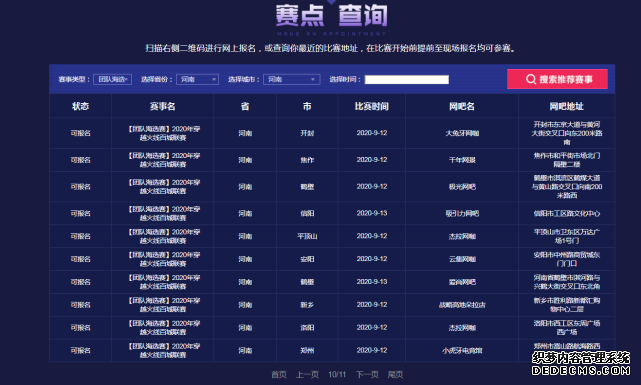
Task: Click the event name in the 开封 row
Action: [x=164, y=133]
